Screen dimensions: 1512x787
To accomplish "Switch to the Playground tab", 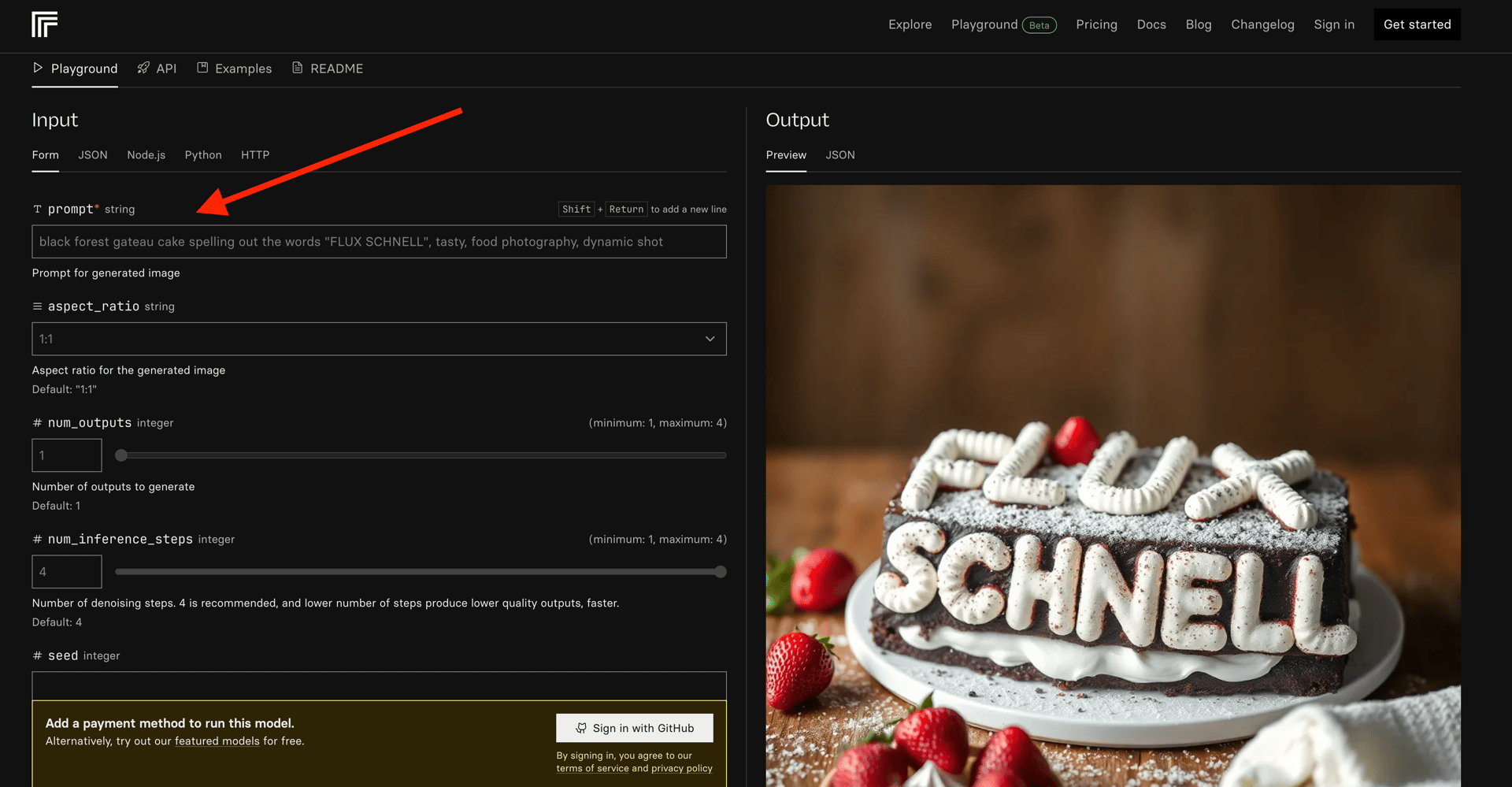I will point(75,69).
